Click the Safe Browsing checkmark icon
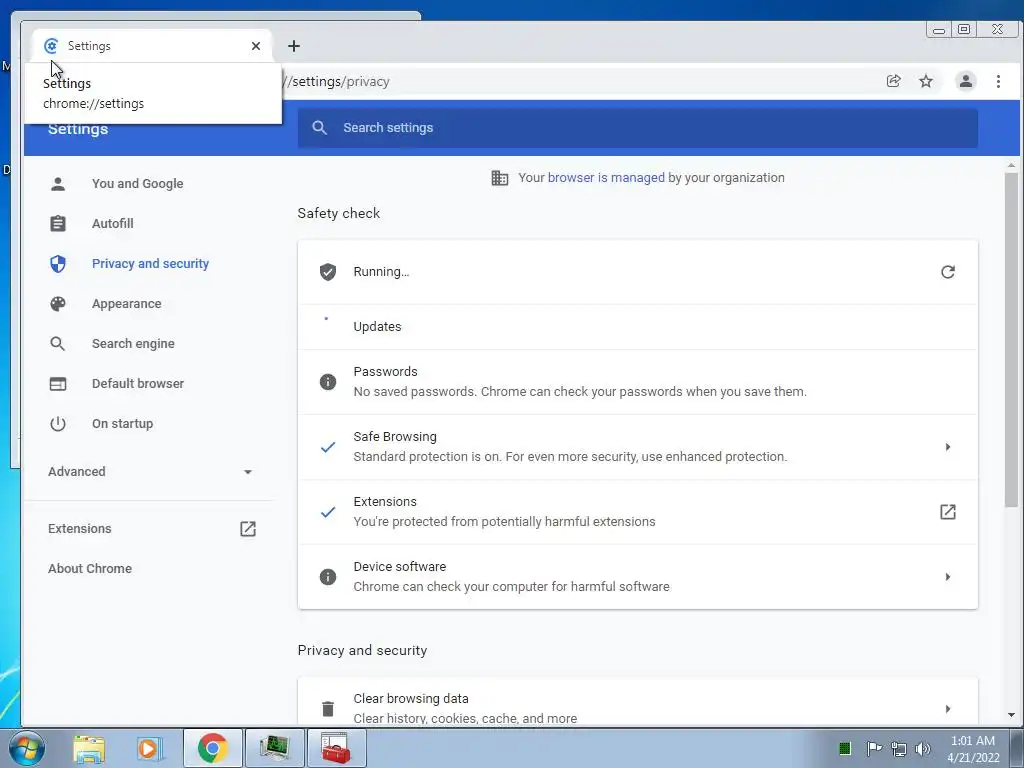 (328, 447)
